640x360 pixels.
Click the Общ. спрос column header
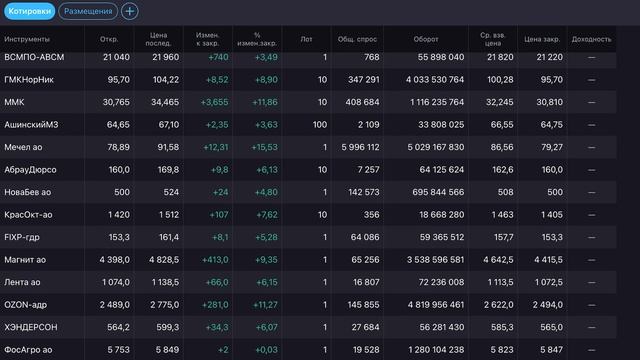point(357,39)
